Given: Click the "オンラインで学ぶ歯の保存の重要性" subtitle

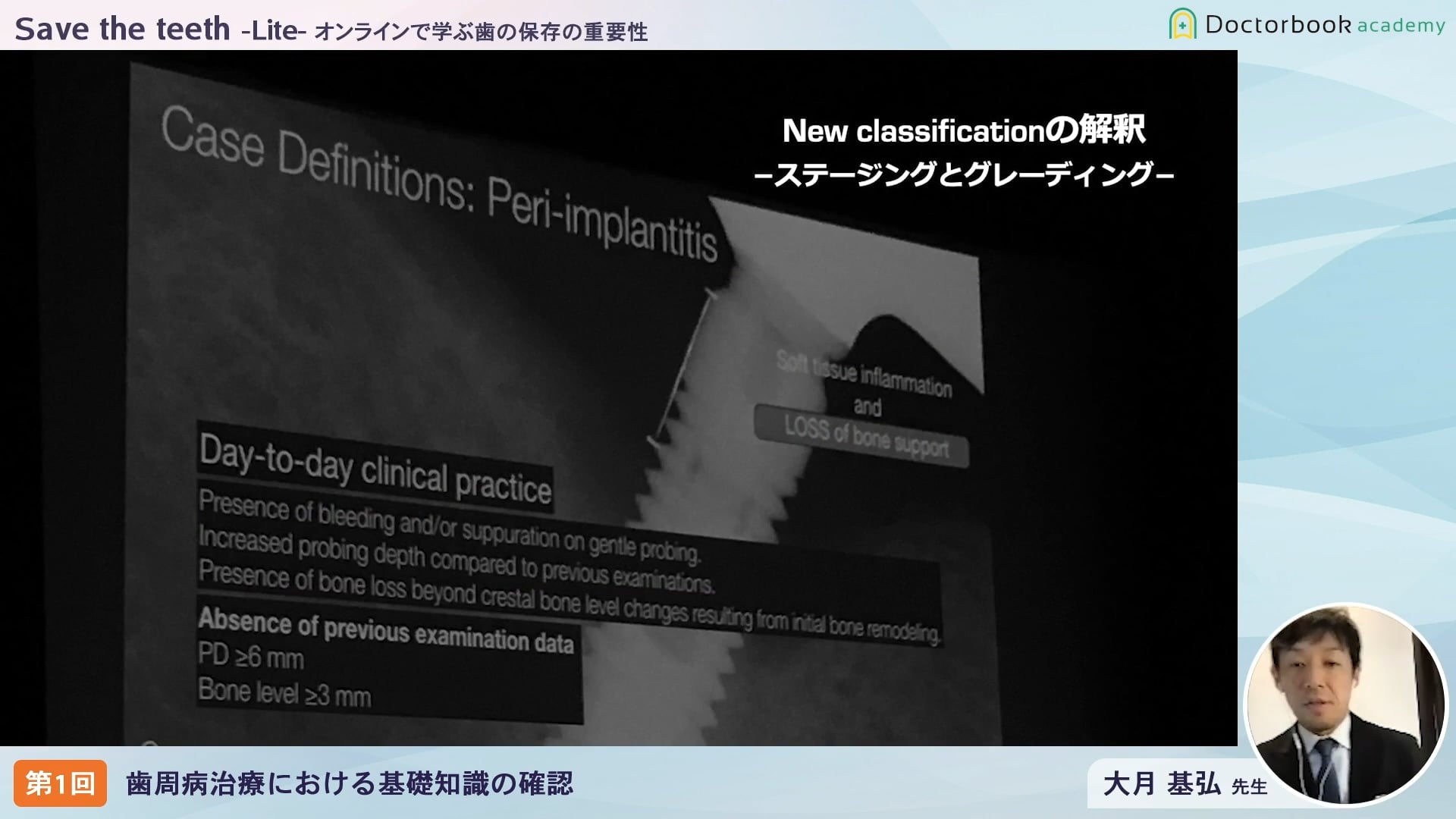Looking at the screenshot, I should (x=481, y=32).
